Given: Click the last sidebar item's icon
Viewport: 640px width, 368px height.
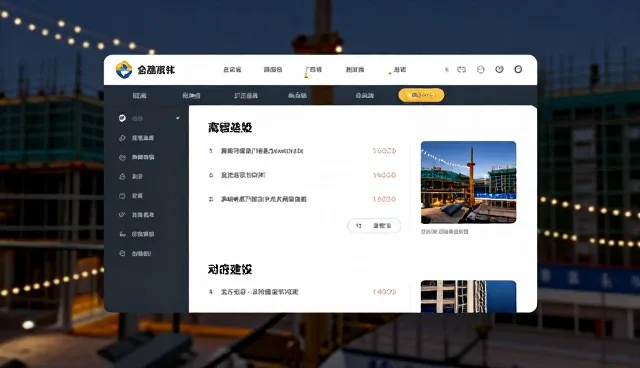Looking at the screenshot, I should click(122, 253).
